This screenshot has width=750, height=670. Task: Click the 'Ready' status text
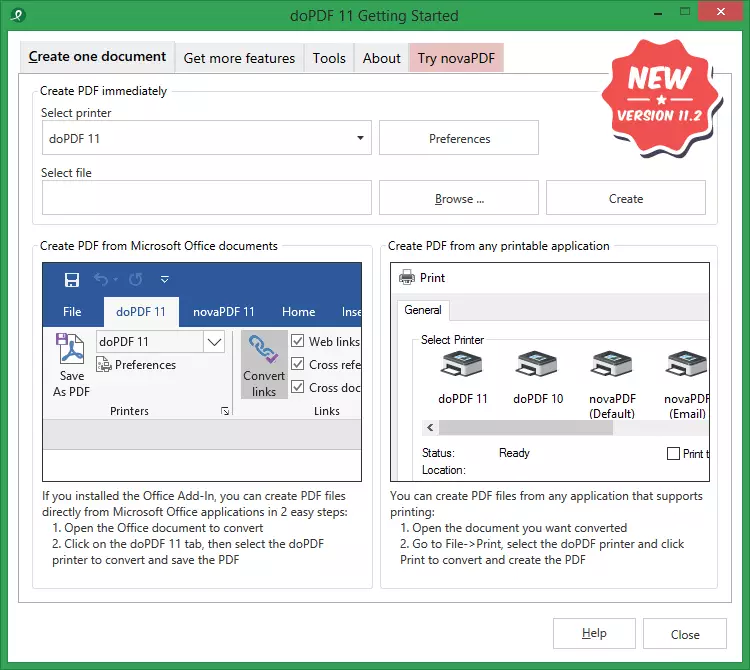click(x=514, y=452)
